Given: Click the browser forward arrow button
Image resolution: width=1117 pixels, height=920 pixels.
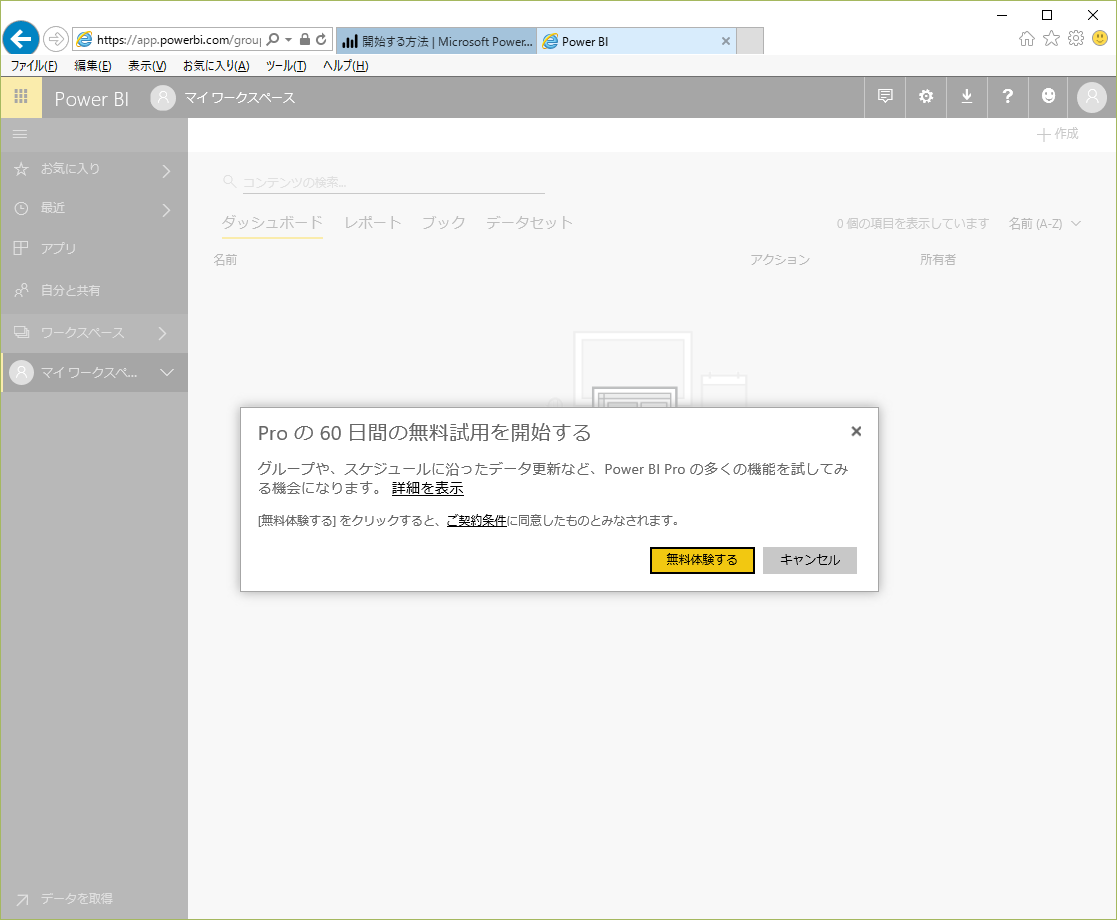Looking at the screenshot, I should (56, 39).
